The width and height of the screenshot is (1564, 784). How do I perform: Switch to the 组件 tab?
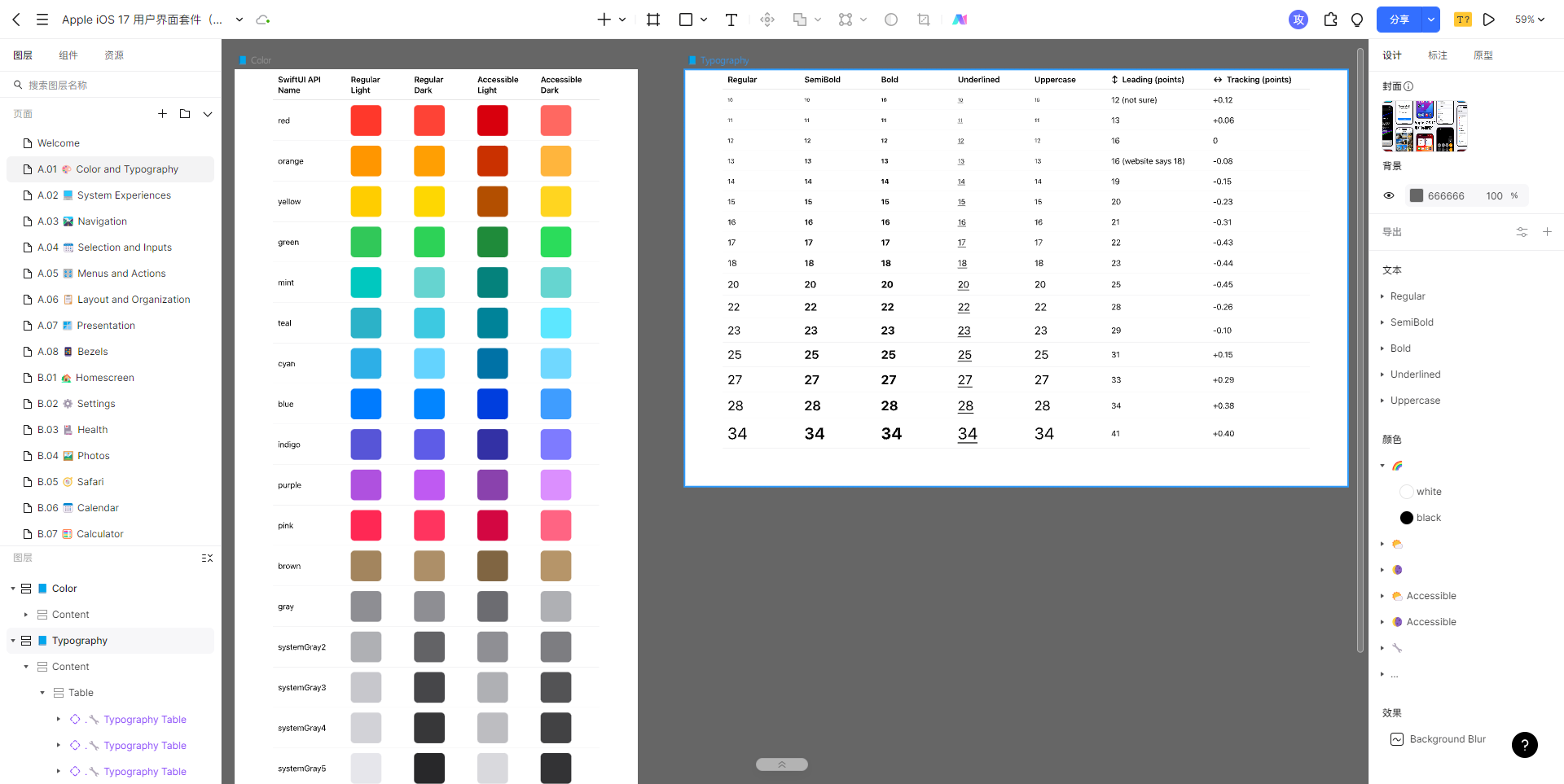[68, 55]
